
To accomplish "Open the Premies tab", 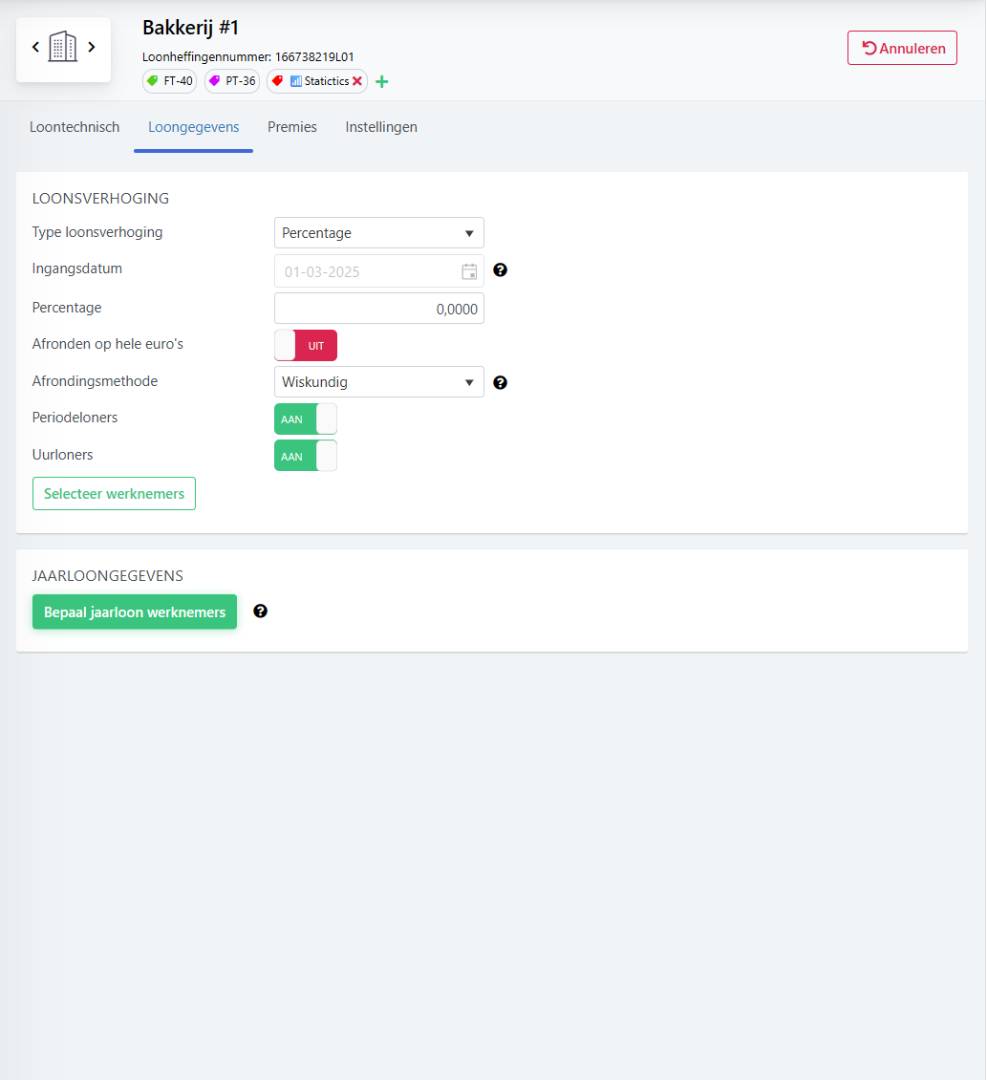I will click(x=292, y=127).
